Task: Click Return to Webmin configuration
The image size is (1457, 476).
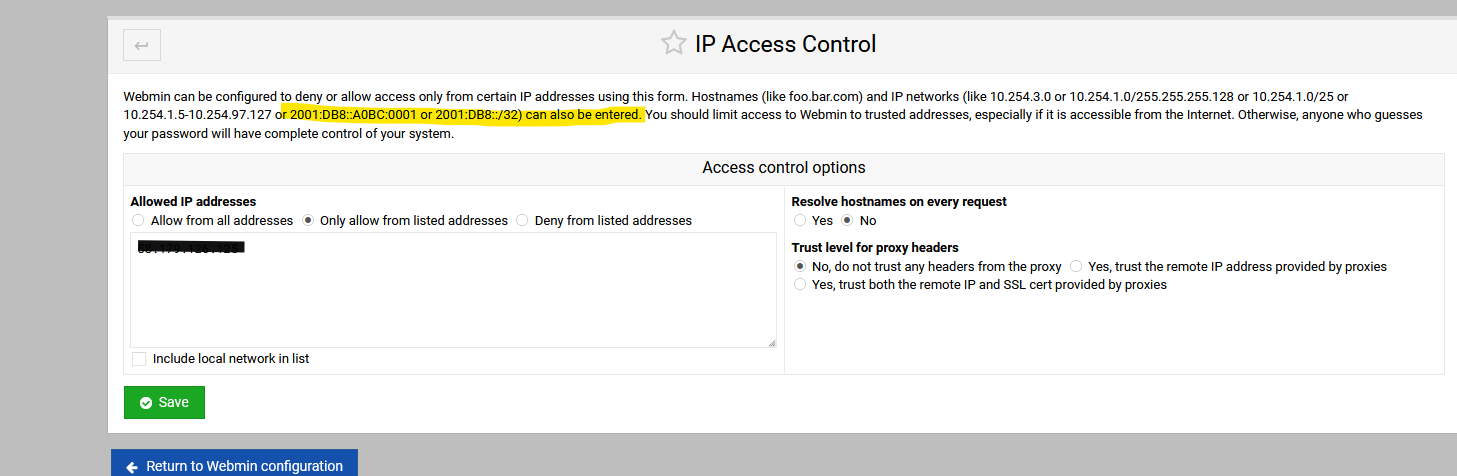Action: (x=234, y=465)
